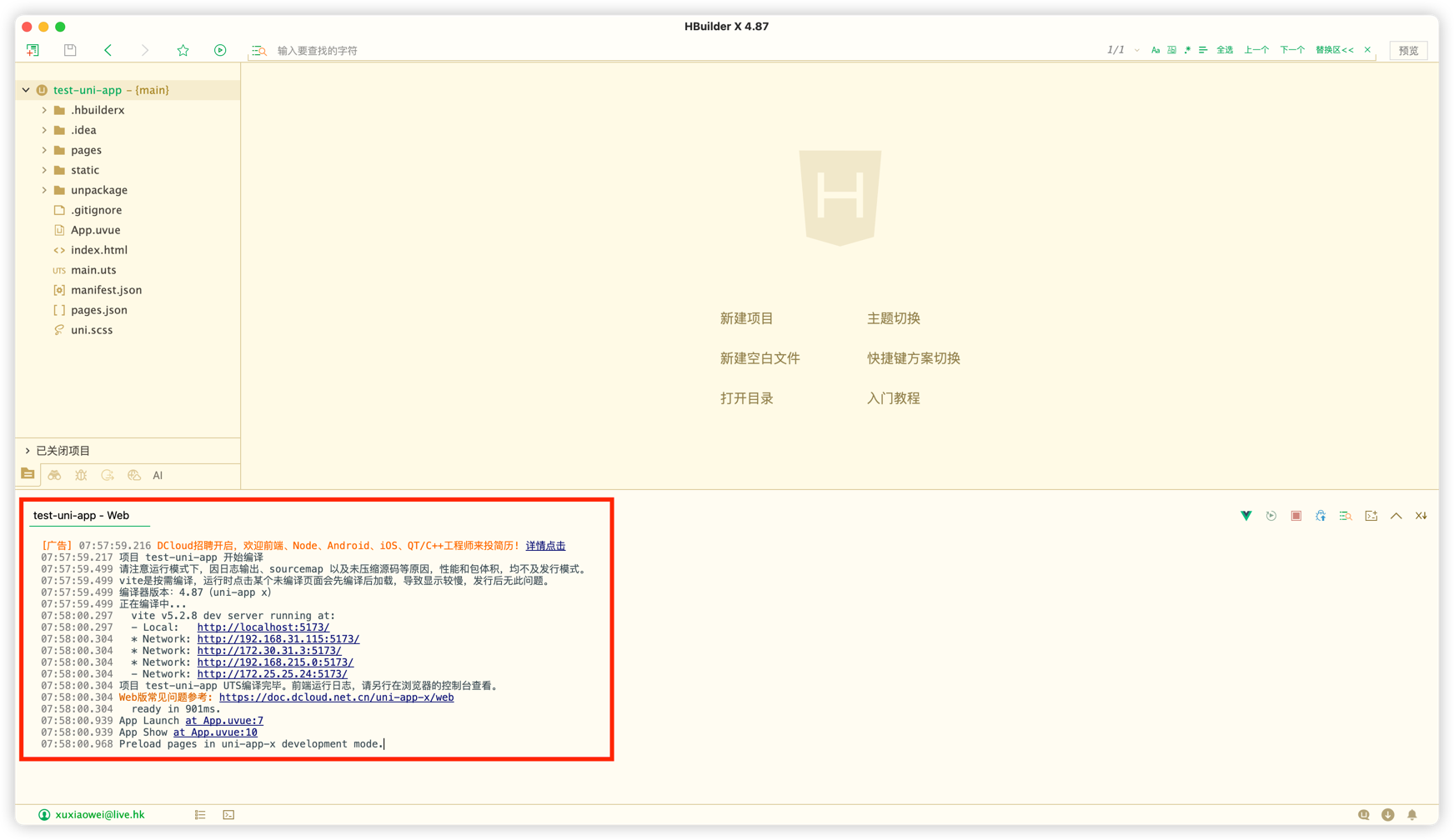Select the test-uni-app - Web console tab
The image size is (1454, 840).
point(81,516)
